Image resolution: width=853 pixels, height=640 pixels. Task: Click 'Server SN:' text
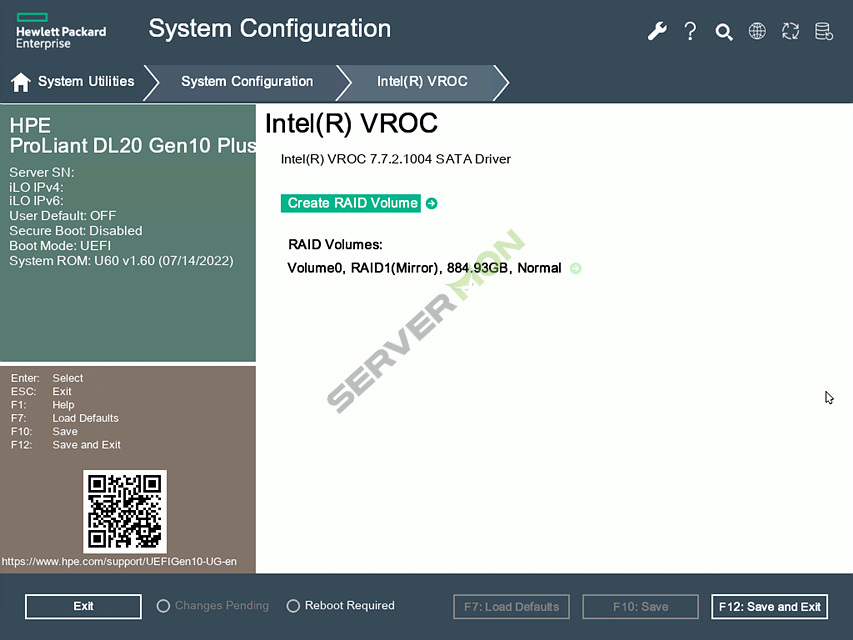click(x=42, y=173)
